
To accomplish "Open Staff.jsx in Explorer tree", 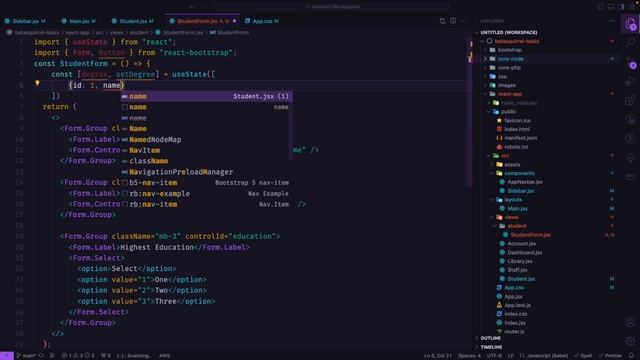I will 517,270.
